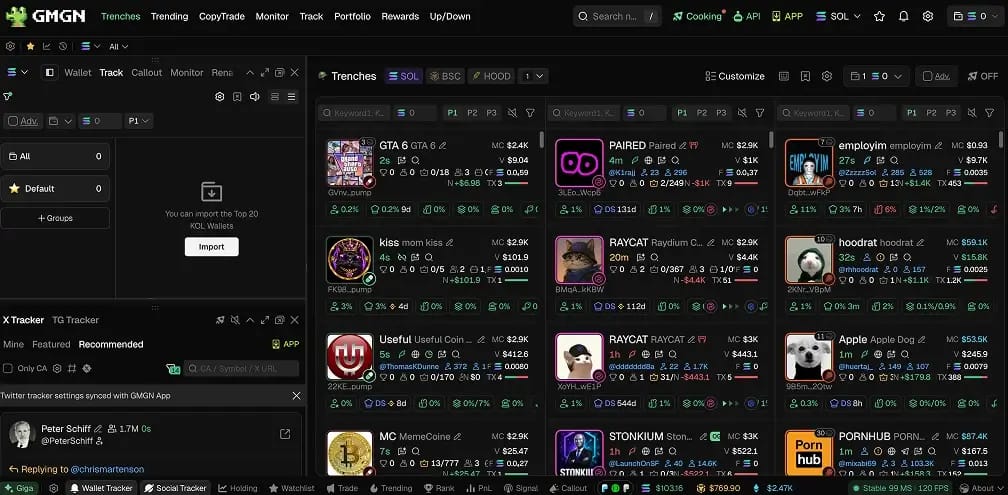Select P2 preset in first column
This screenshot has height=495, width=1008.
click(x=472, y=112)
